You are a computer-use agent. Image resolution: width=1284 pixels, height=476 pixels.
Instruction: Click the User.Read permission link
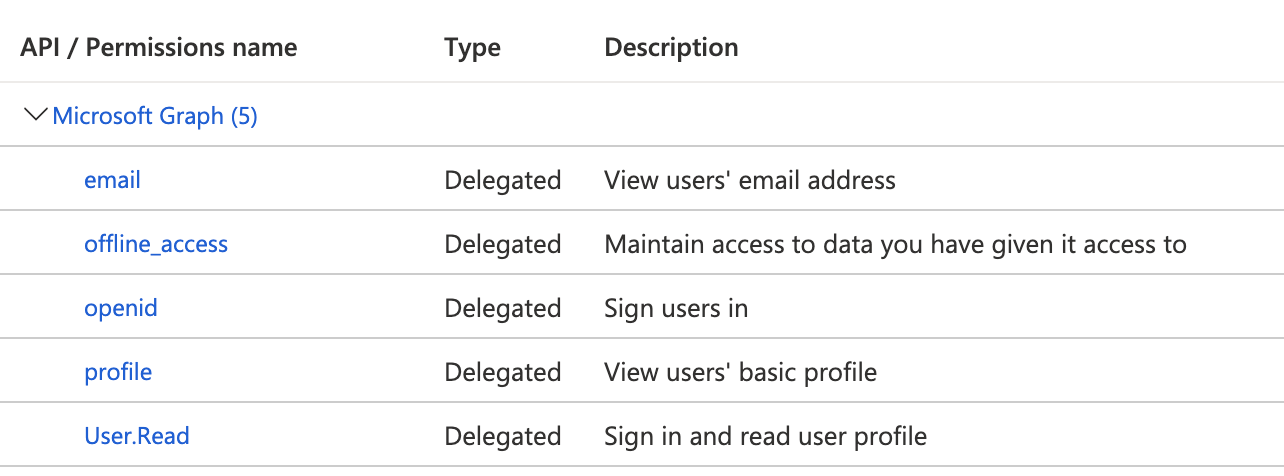point(137,436)
